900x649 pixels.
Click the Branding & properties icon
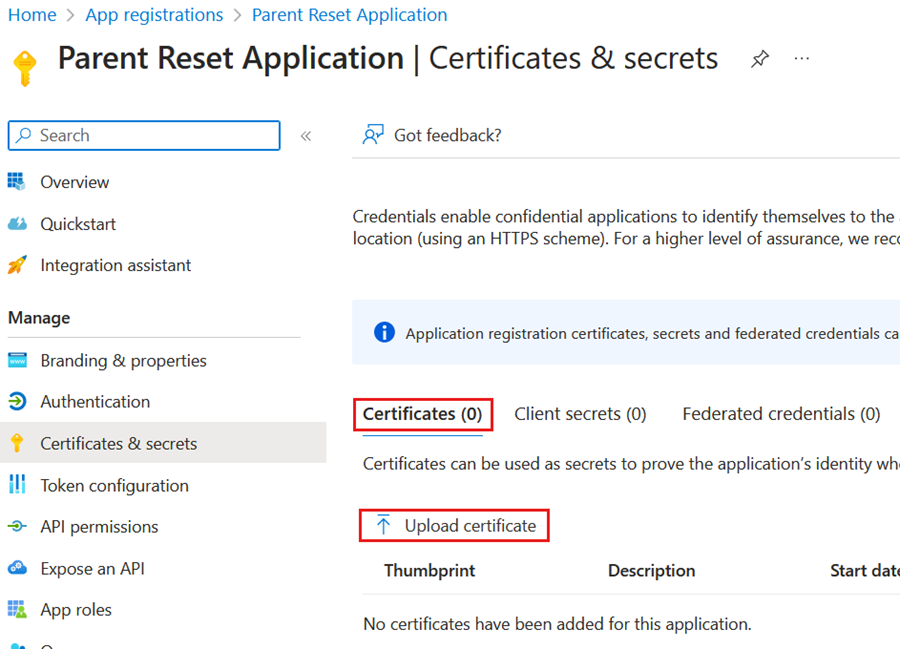(x=17, y=360)
